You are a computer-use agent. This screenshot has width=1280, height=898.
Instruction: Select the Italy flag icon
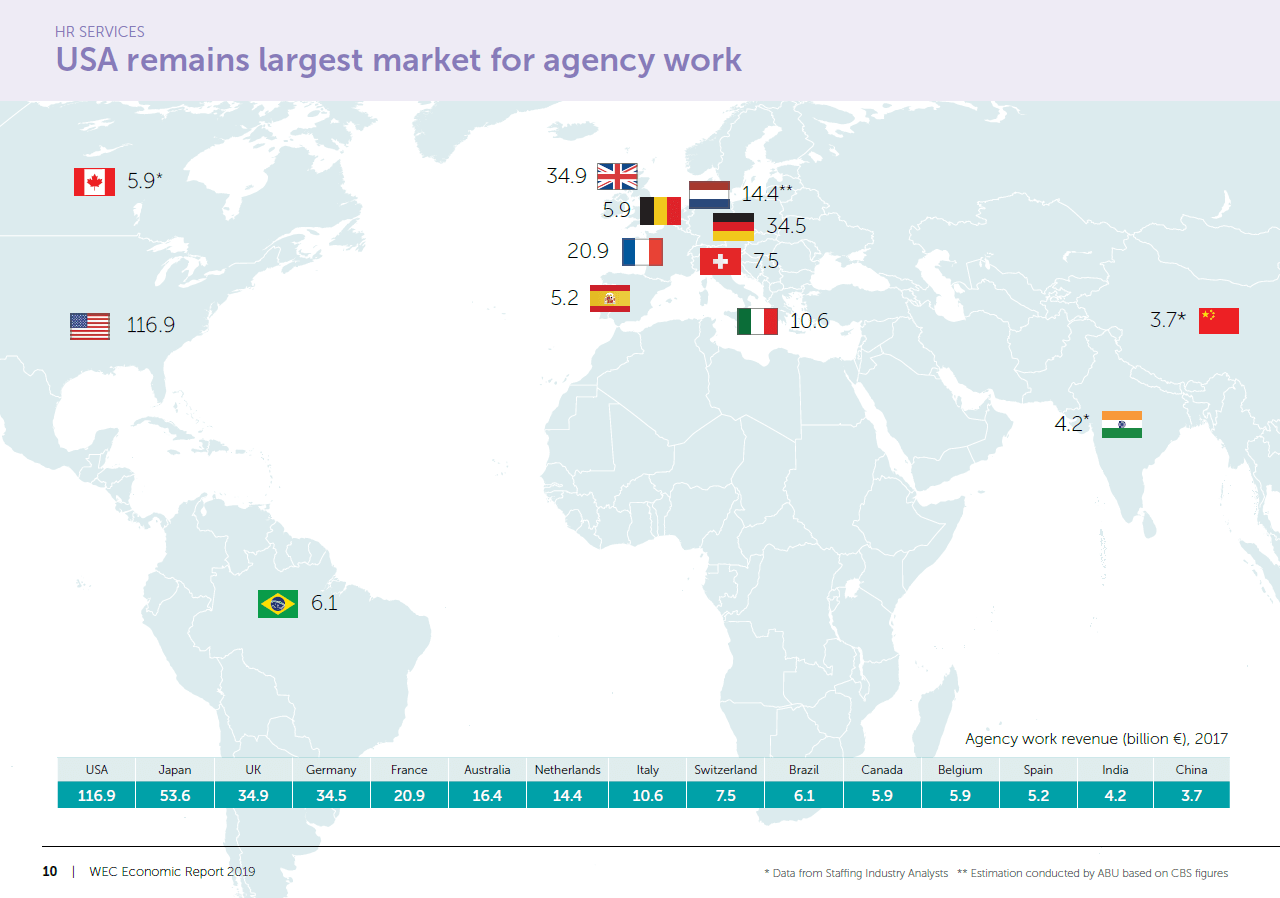(757, 322)
